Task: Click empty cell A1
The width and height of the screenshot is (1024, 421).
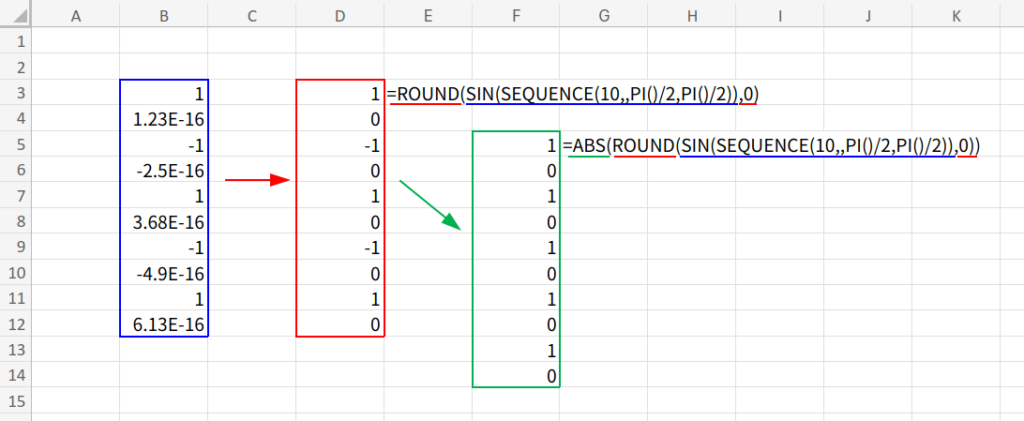Action: coord(76,43)
